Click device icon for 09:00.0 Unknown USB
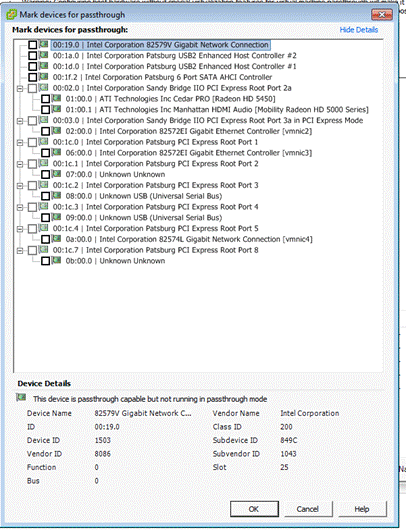Screen dimensions: 406x530 point(56,217)
